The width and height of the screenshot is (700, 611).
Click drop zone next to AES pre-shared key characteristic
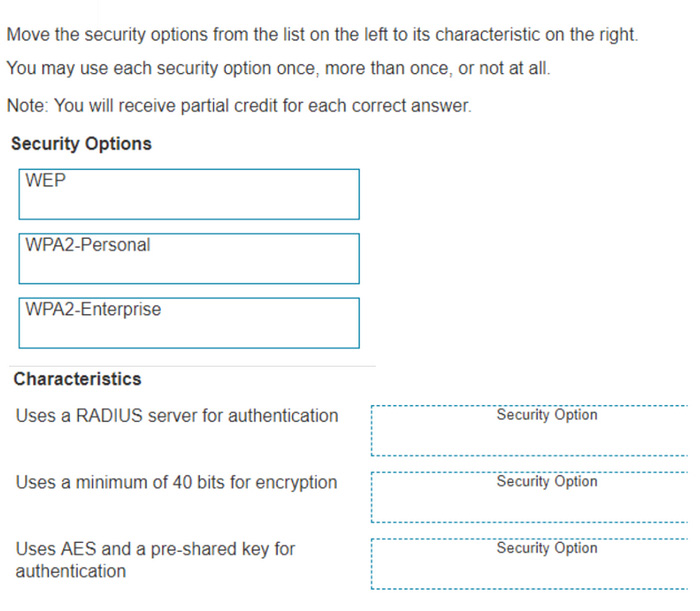529,564
